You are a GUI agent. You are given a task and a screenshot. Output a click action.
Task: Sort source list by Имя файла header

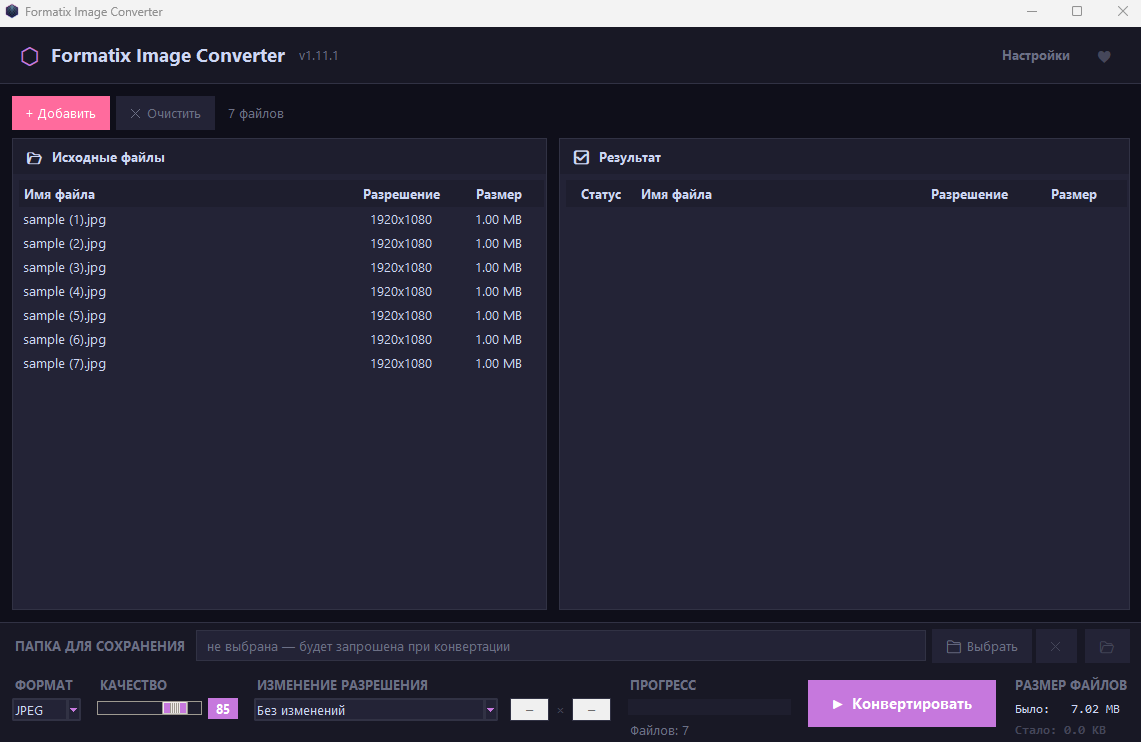click(59, 194)
